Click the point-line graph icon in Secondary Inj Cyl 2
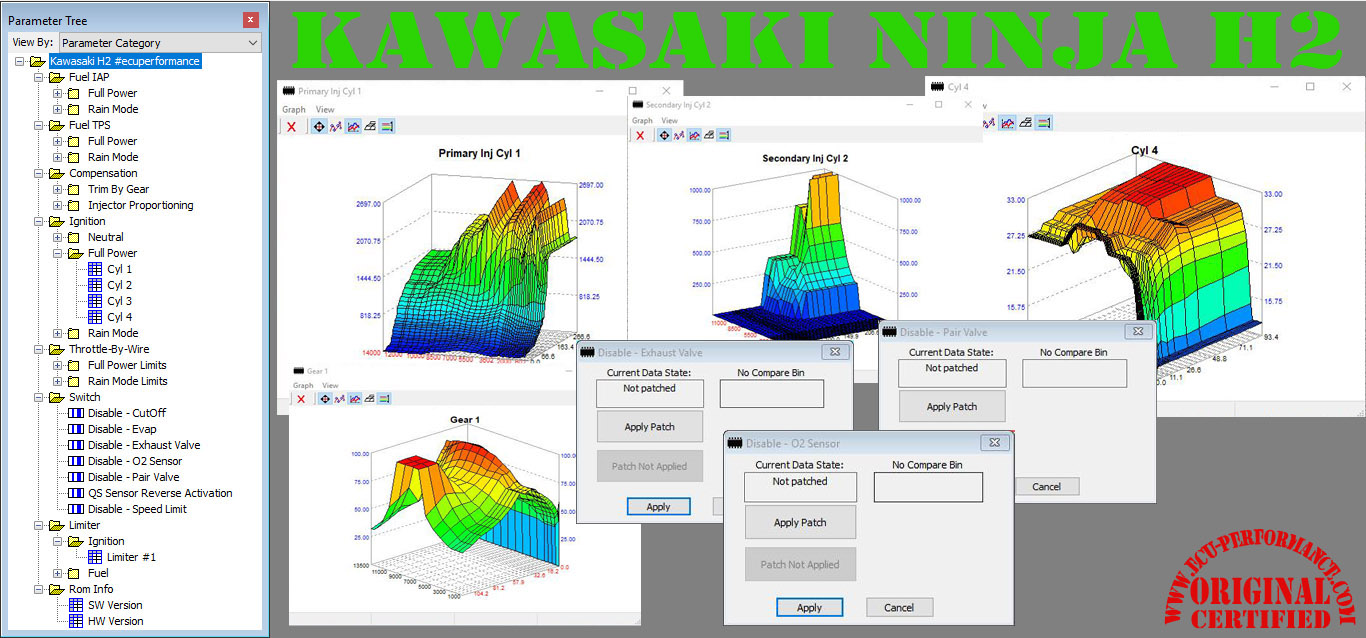The image size is (1366, 638). 679,135
